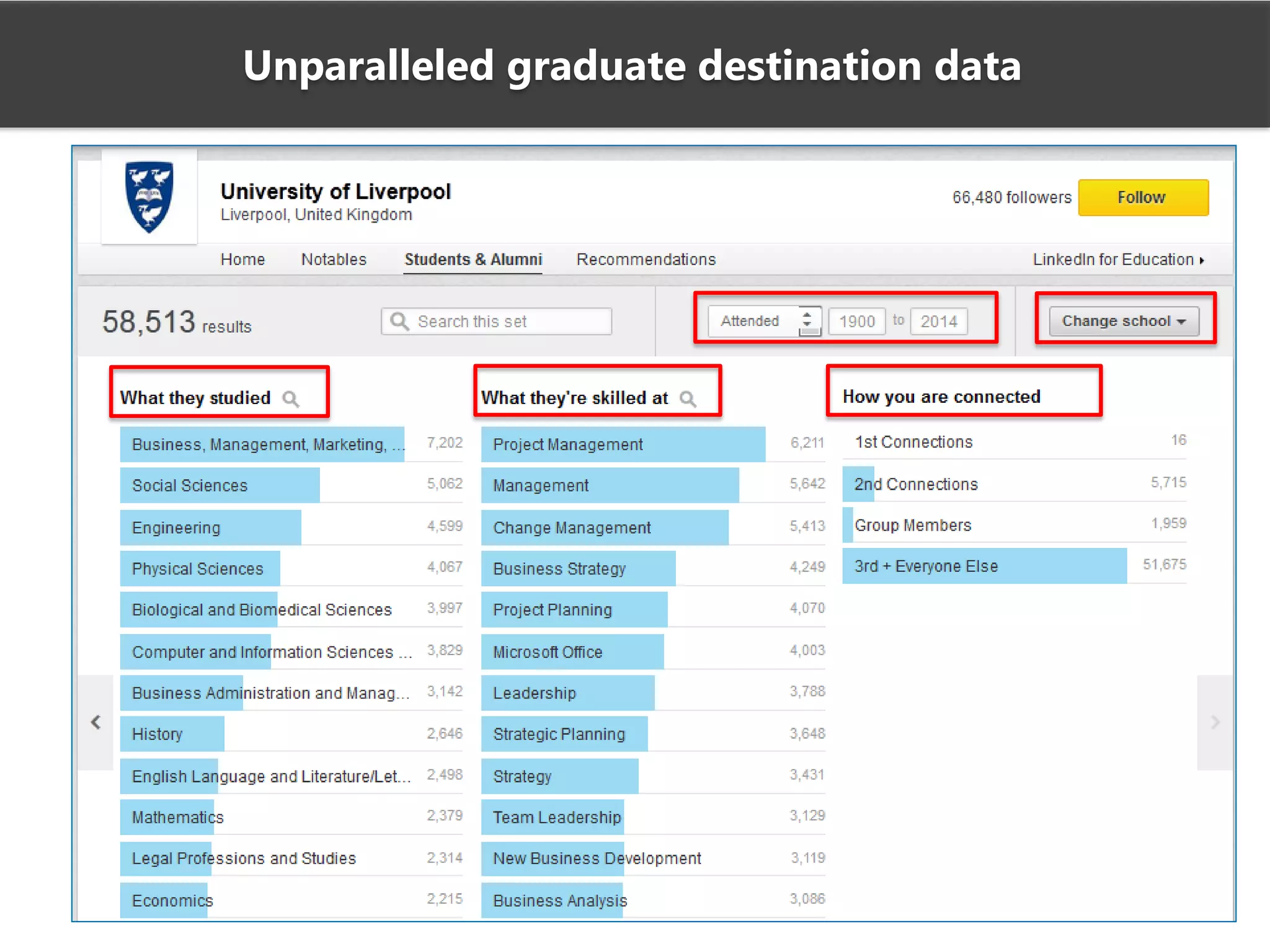Image resolution: width=1270 pixels, height=952 pixels.
Task: Click the Search this set field
Action: (497, 321)
